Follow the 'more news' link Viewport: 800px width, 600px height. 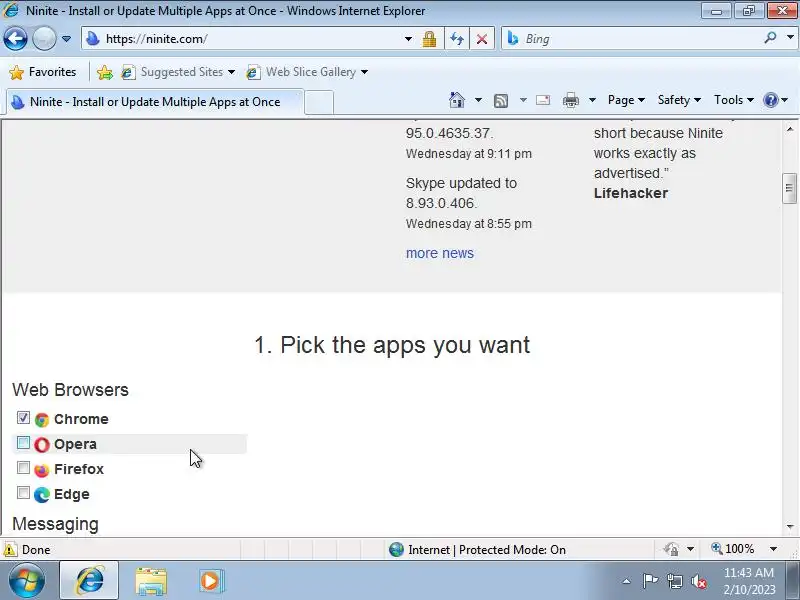tap(440, 253)
